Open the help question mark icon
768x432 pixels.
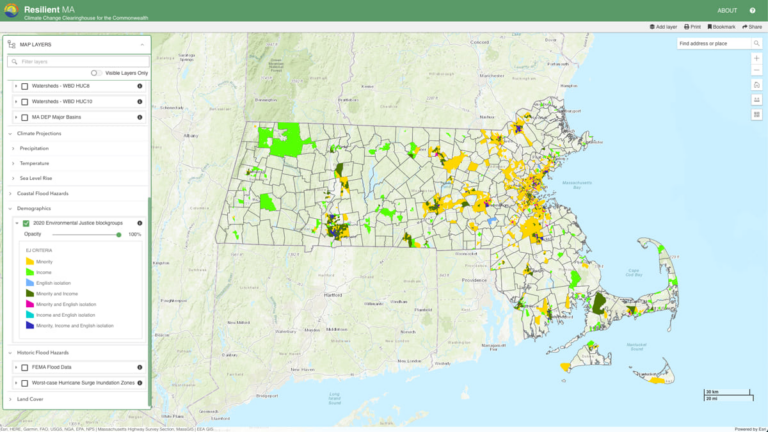pyautogui.click(x=752, y=10)
